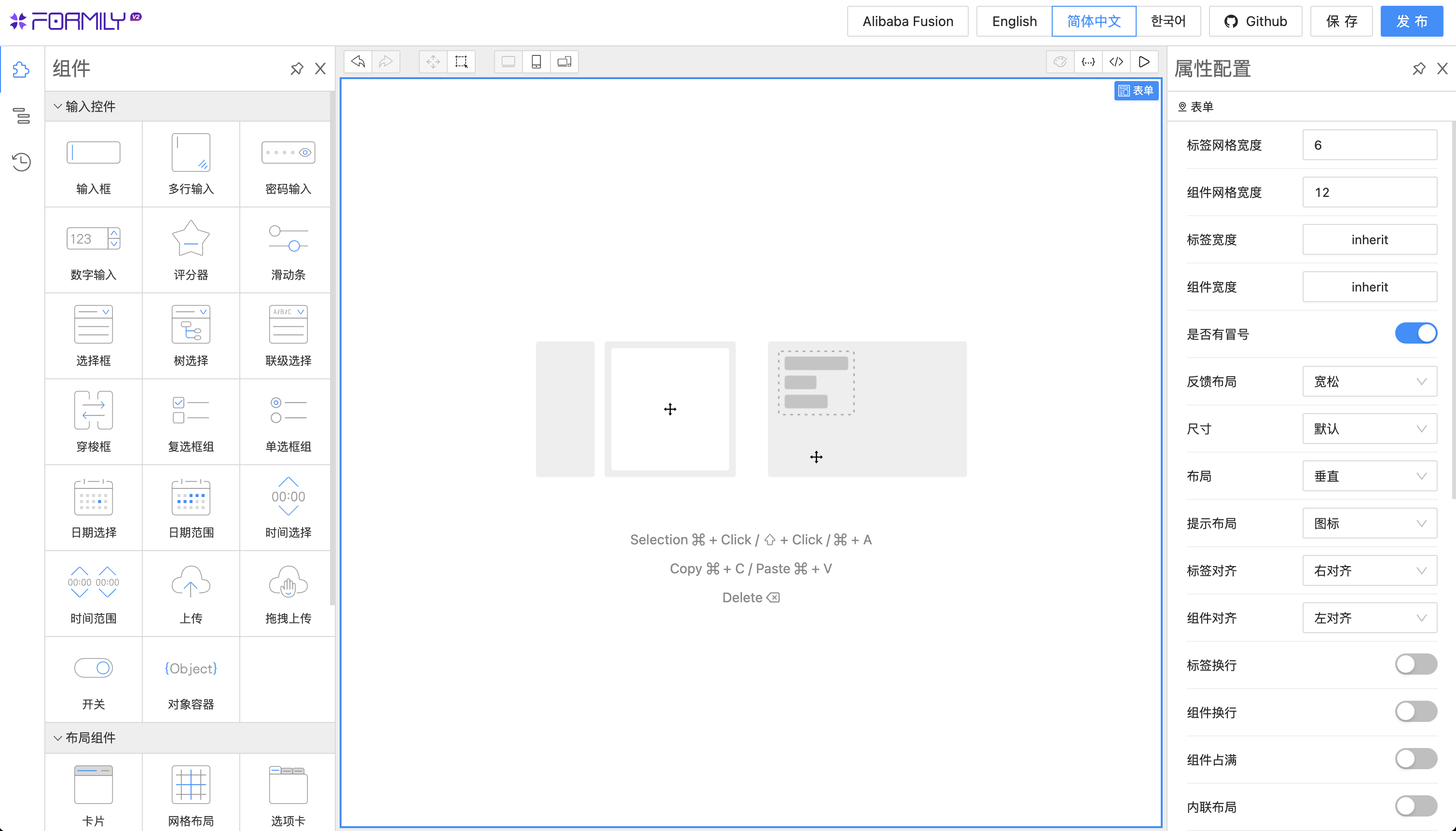Select the rectangle selection tool

461,62
